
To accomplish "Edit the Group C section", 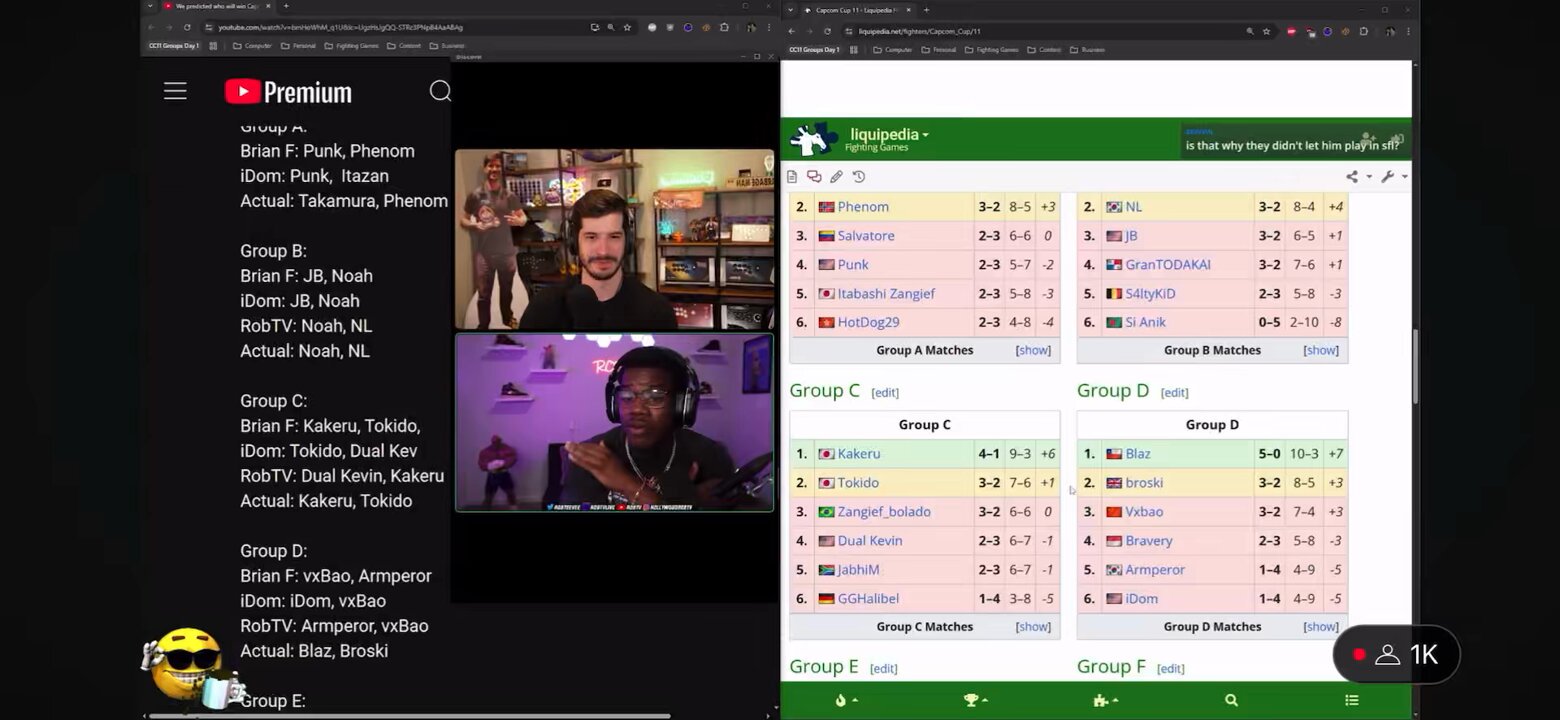I will click(x=885, y=393).
